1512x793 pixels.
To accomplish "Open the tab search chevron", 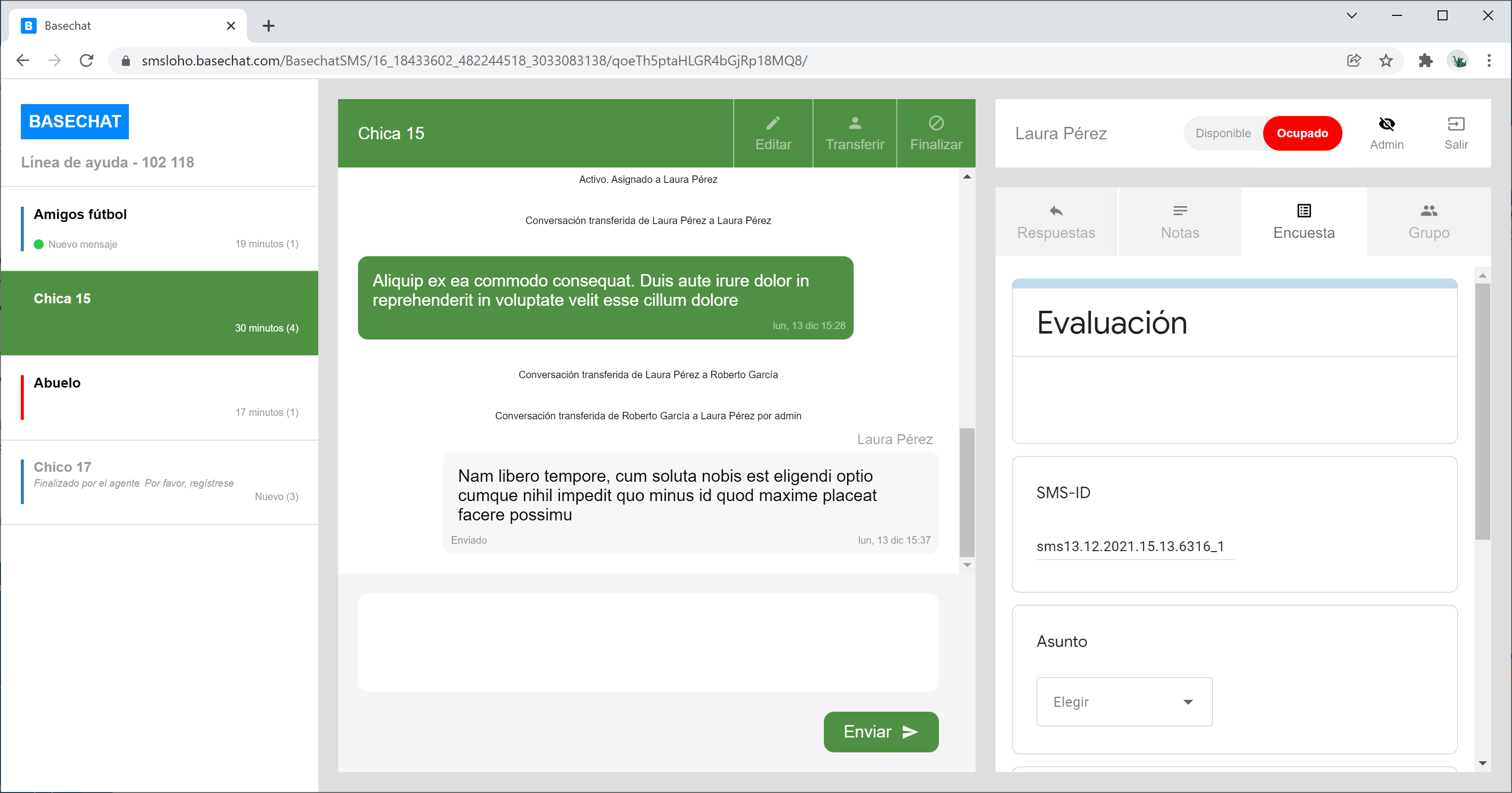I will click(x=1351, y=16).
